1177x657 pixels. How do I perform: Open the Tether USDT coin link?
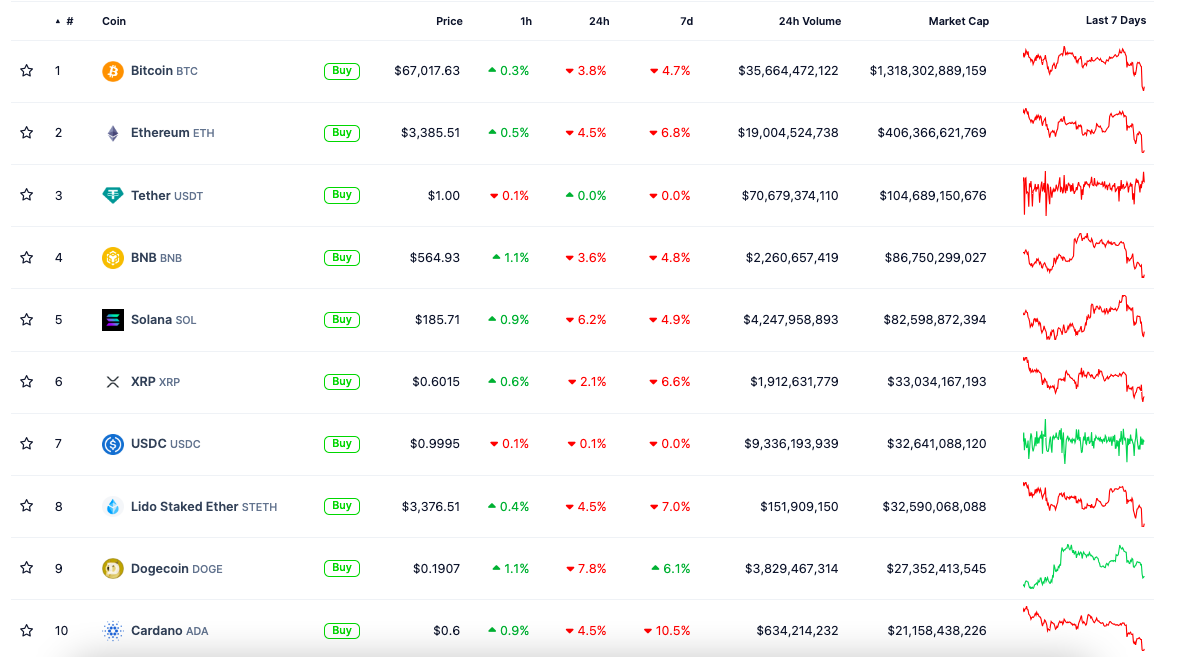tap(167, 195)
